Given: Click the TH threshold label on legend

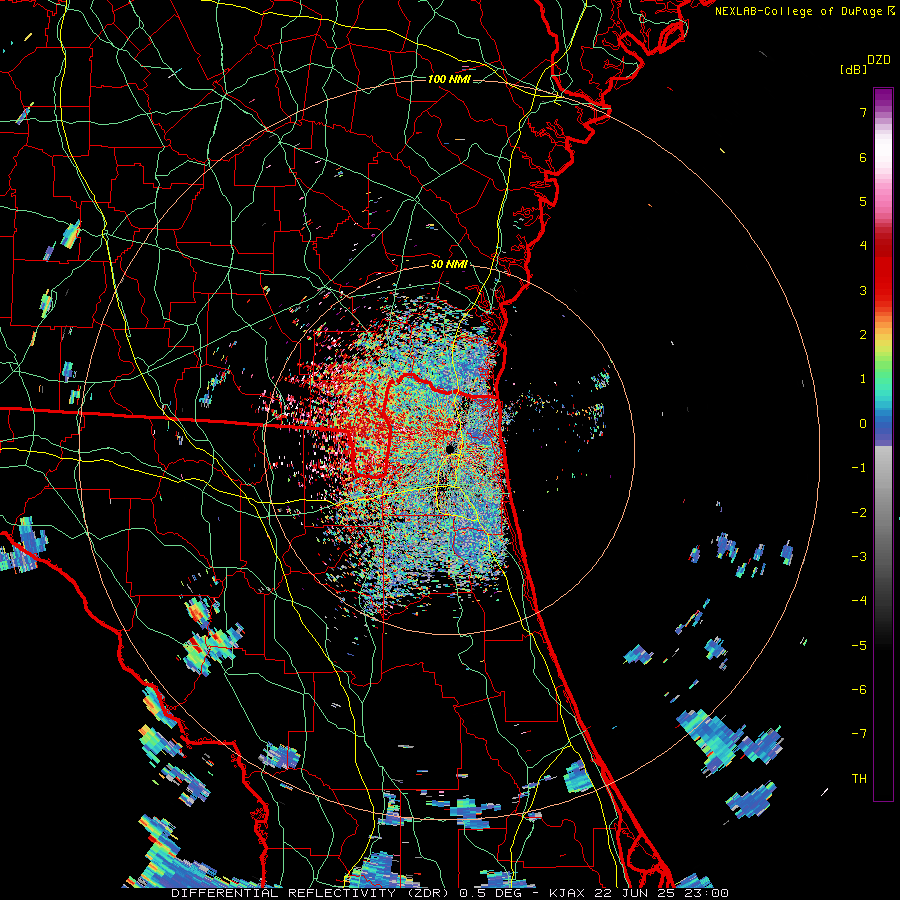Looking at the screenshot, I should coord(859,779).
